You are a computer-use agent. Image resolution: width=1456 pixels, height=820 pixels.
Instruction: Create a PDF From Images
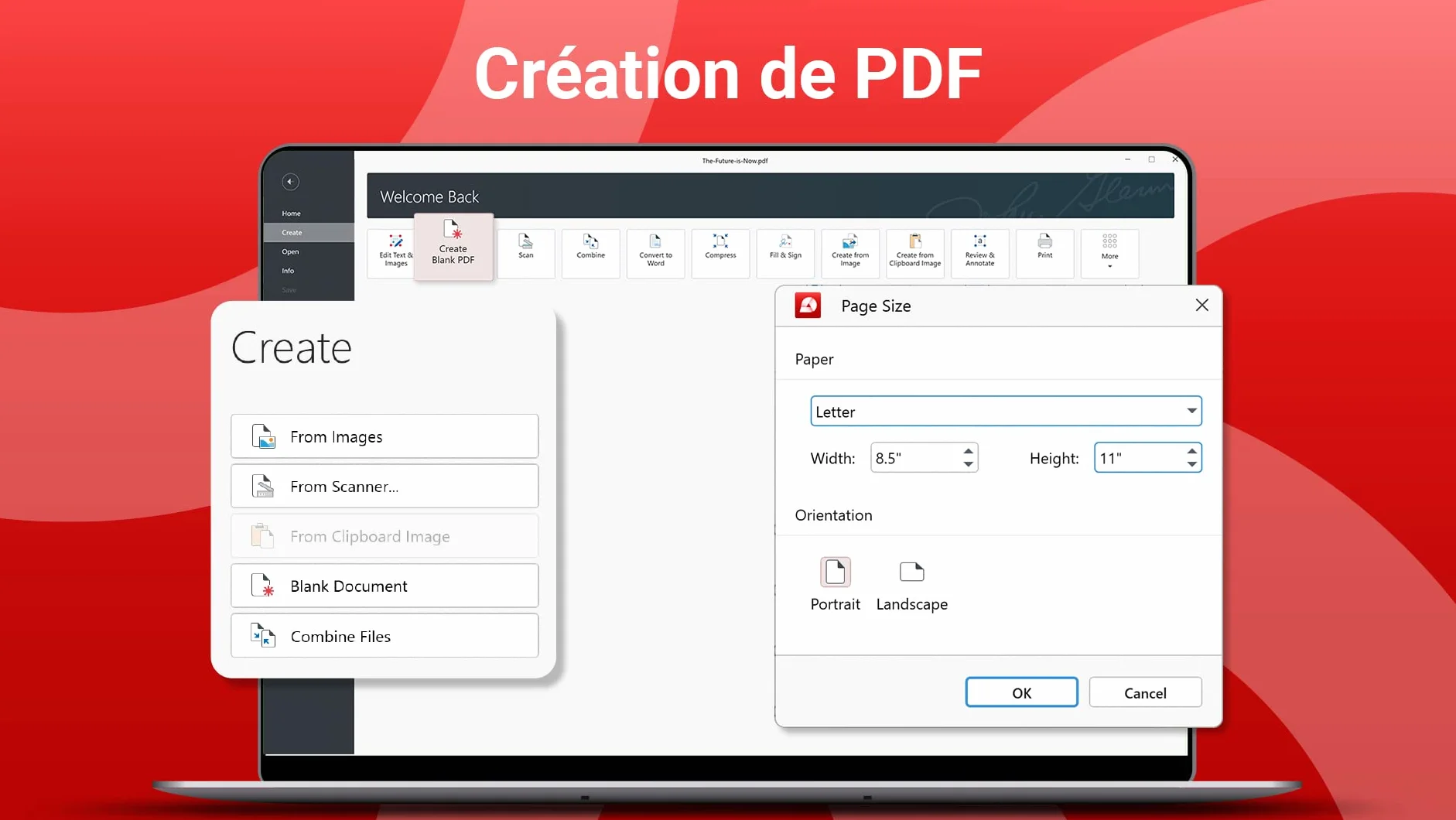(x=385, y=436)
